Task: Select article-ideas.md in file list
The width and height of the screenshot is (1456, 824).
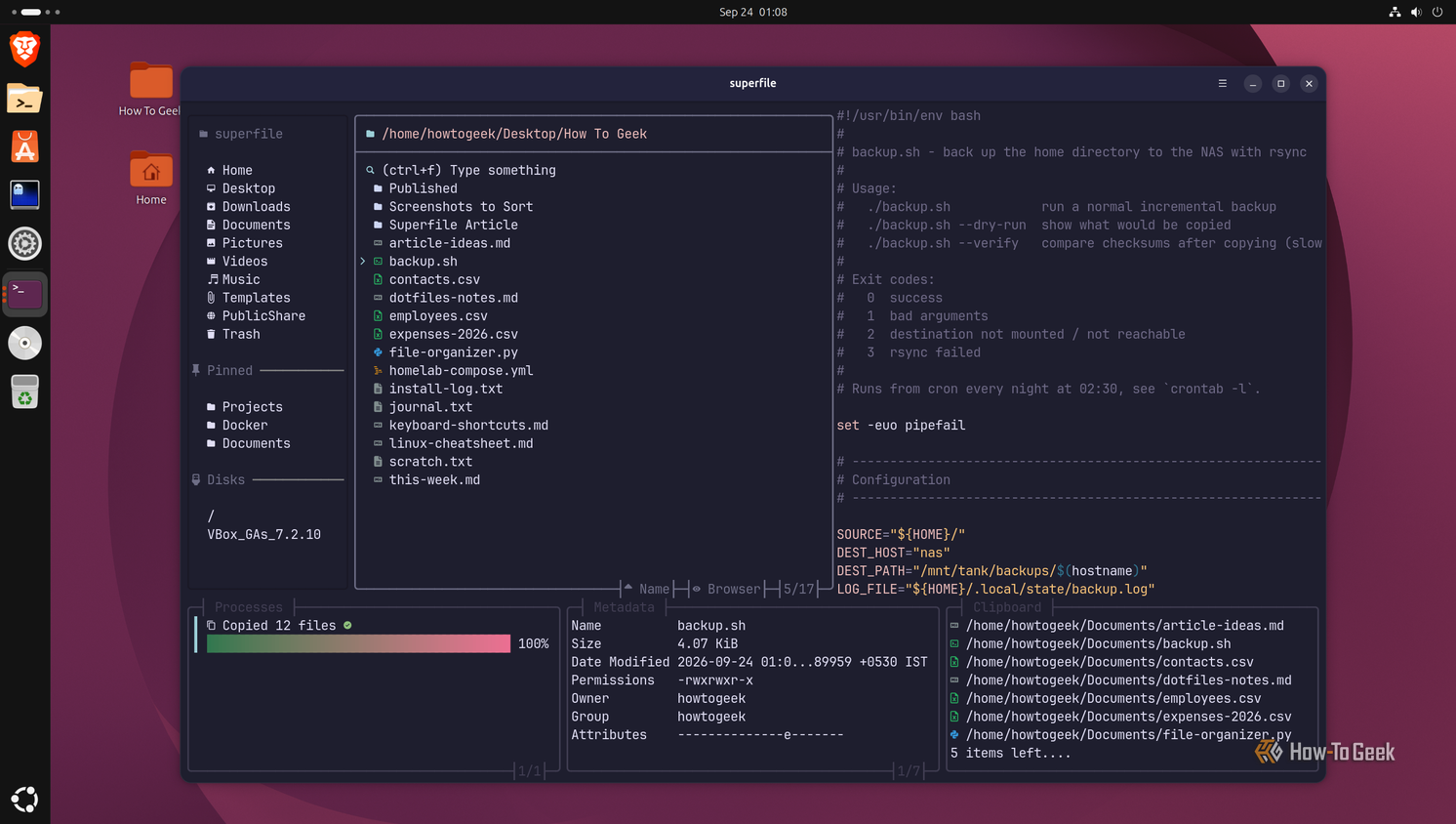Action: coord(449,243)
